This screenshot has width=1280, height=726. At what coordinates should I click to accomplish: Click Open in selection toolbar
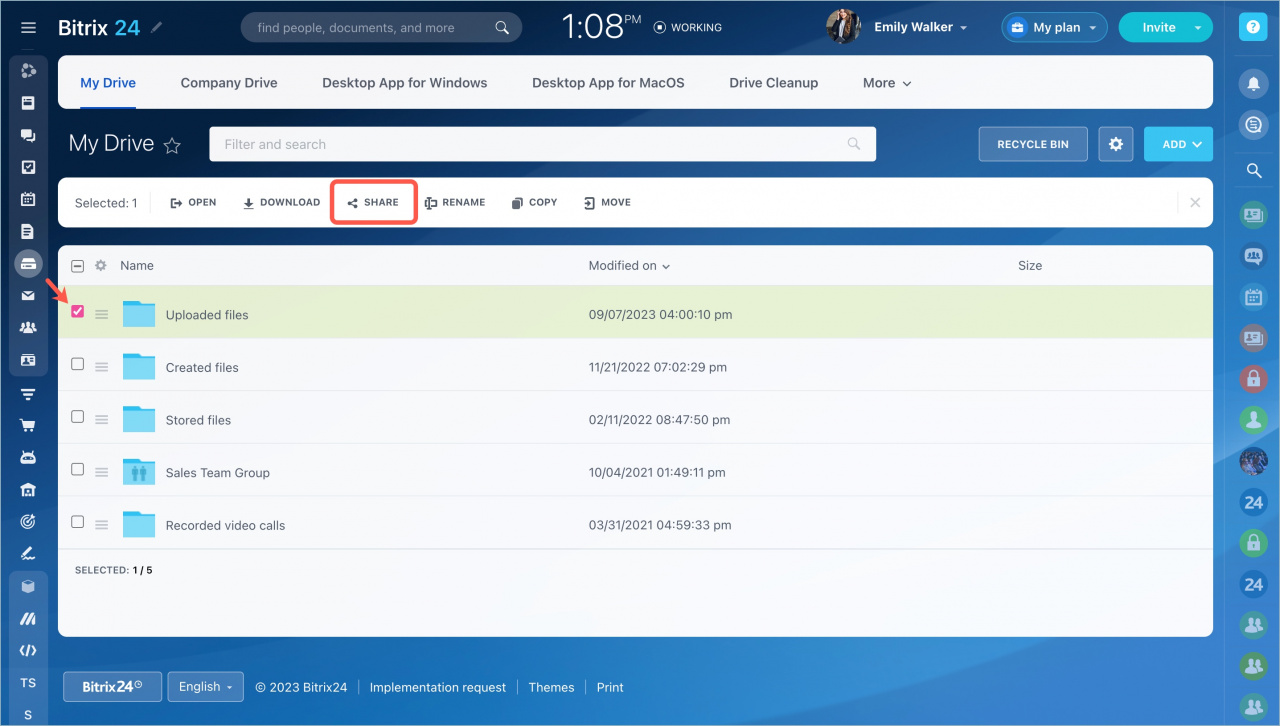click(x=193, y=202)
